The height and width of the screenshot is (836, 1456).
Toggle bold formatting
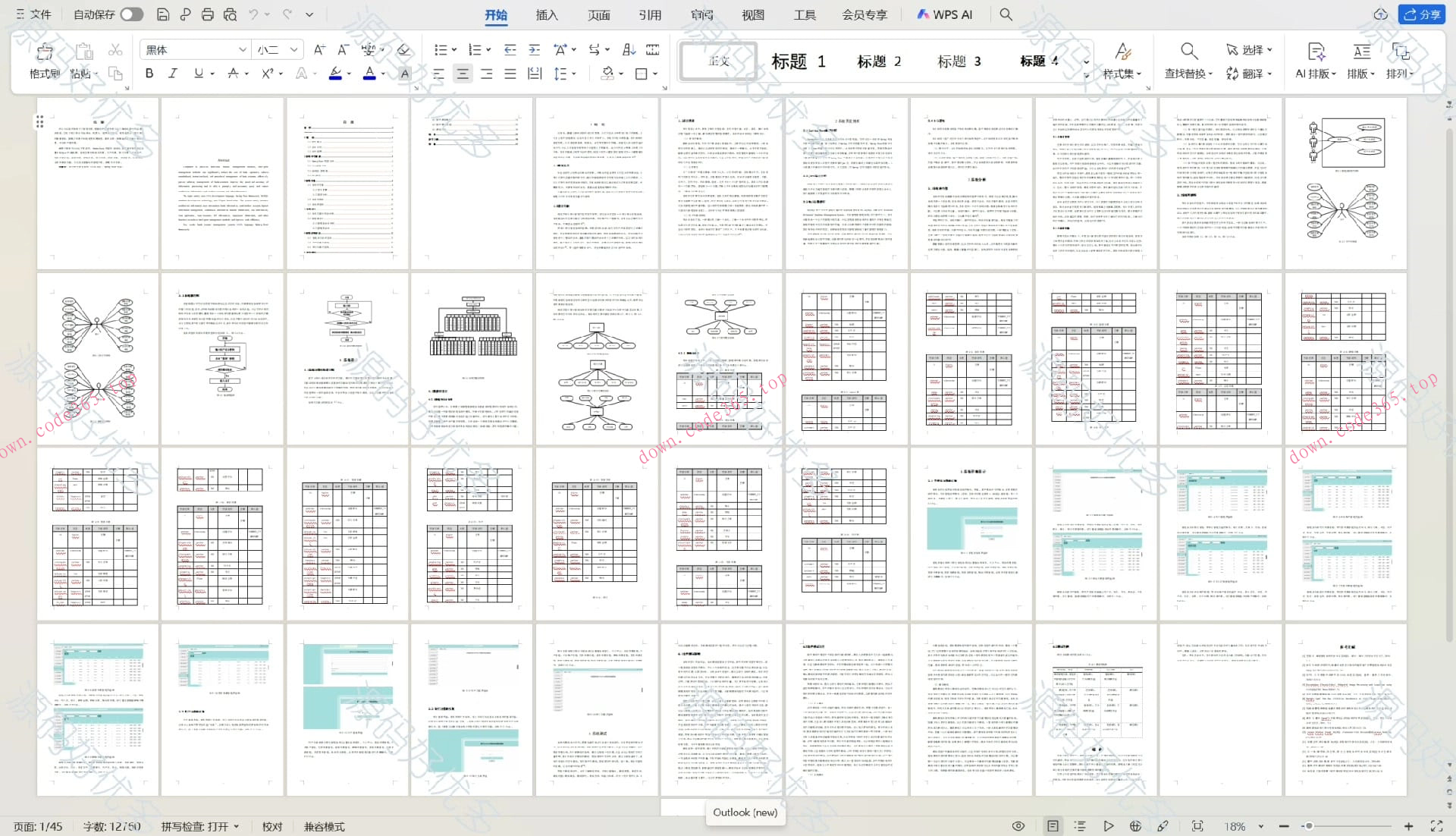[149, 74]
